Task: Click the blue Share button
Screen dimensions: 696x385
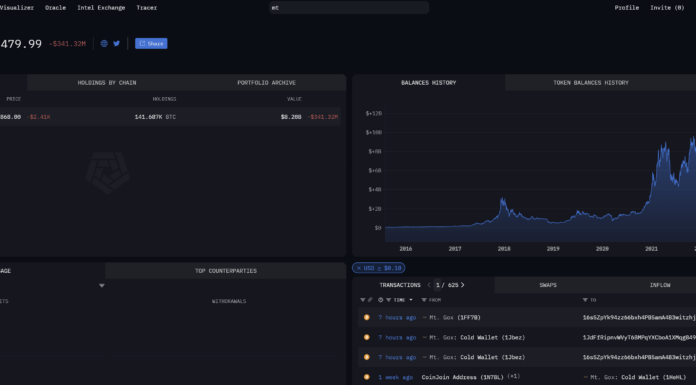Action: pyautogui.click(x=151, y=44)
